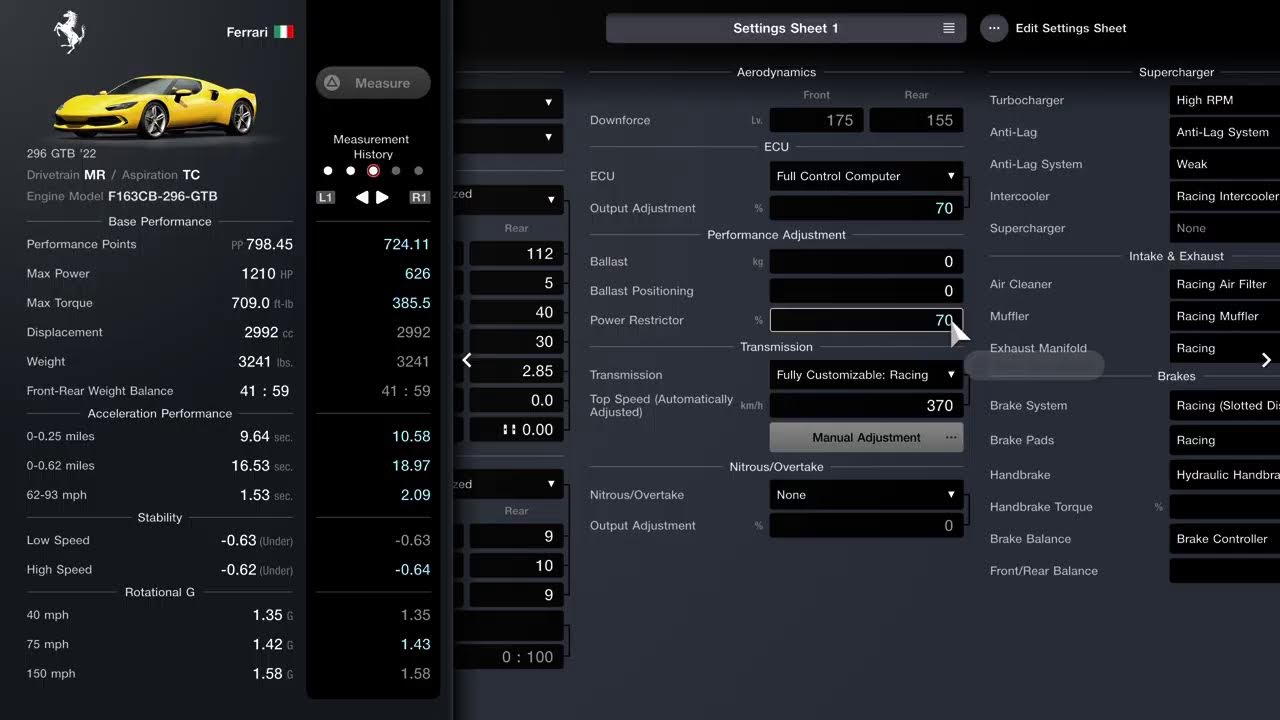
Task: Click the Performance Points value 798.45
Action: click(x=269, y=244)
